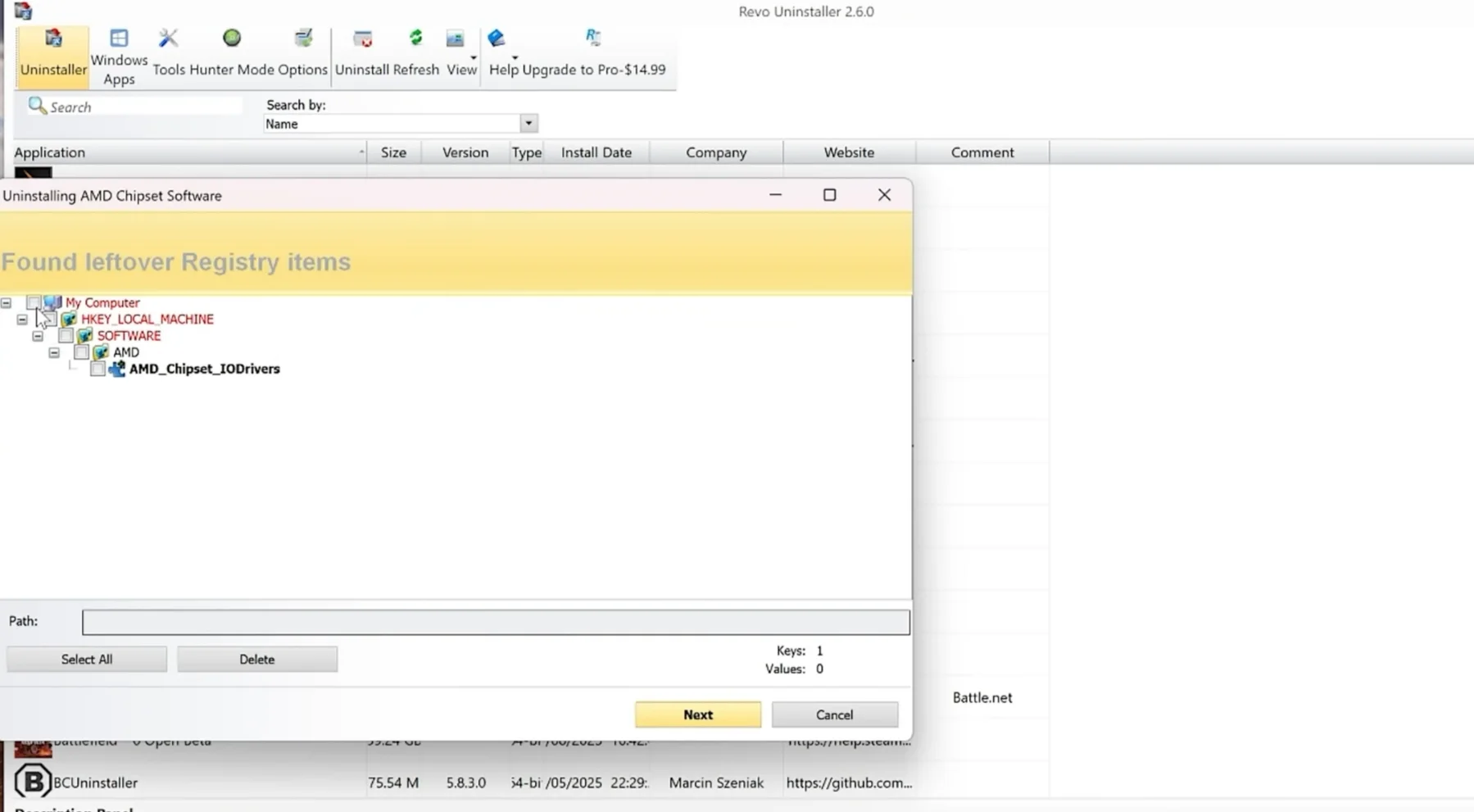Click the Select All button
Screen dimensions: 1474x812
click(x=87, y=659)
